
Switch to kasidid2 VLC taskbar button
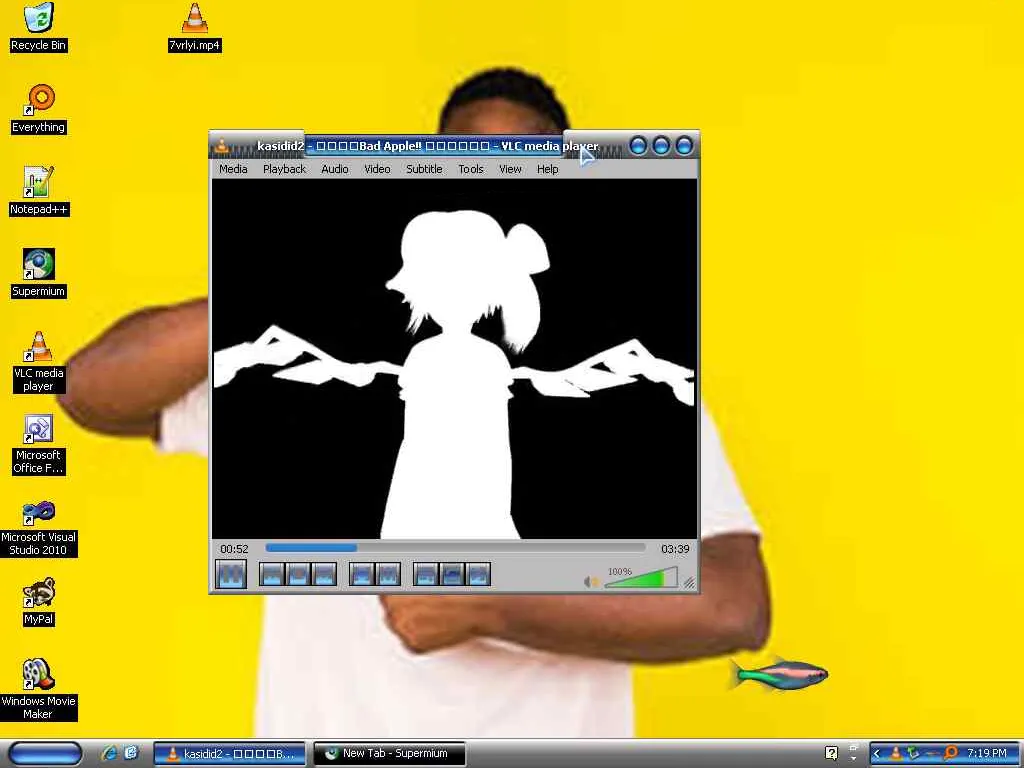[x=230, y=754]
